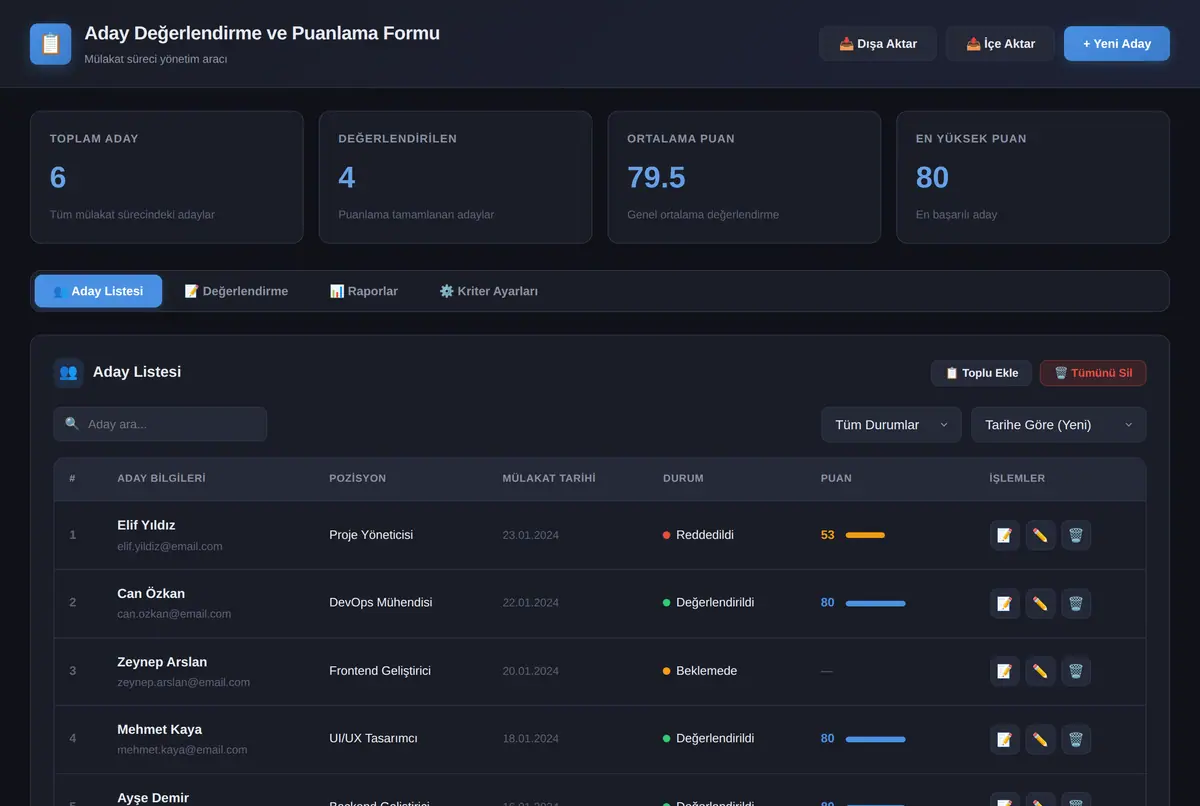Click the Değerlendirildi status for Can Özkan
Image resolution: width=1200 pixels, height=806 pixels.
click(x=708, y=603)
